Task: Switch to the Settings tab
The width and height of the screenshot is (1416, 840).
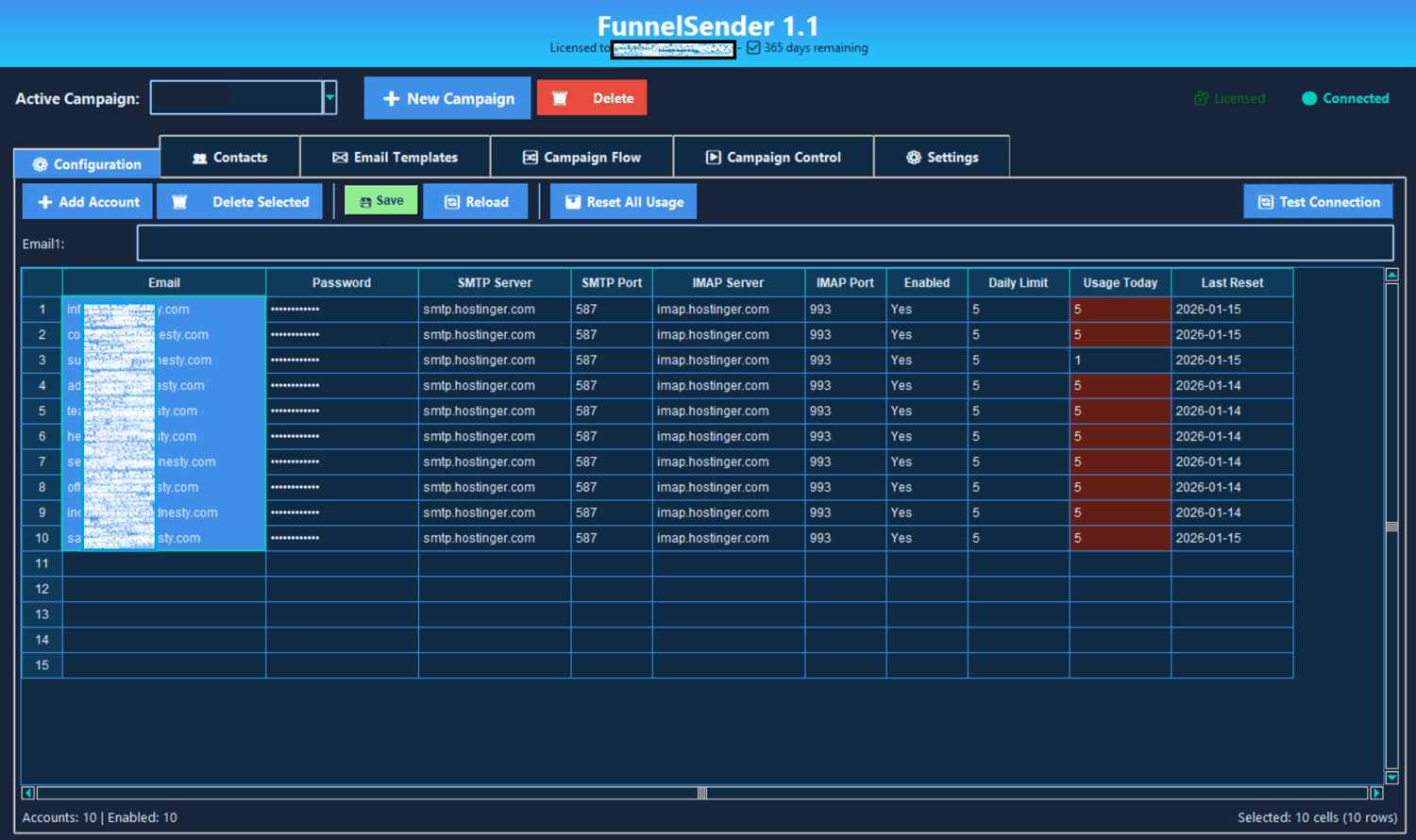Action: tap(942, 157)
